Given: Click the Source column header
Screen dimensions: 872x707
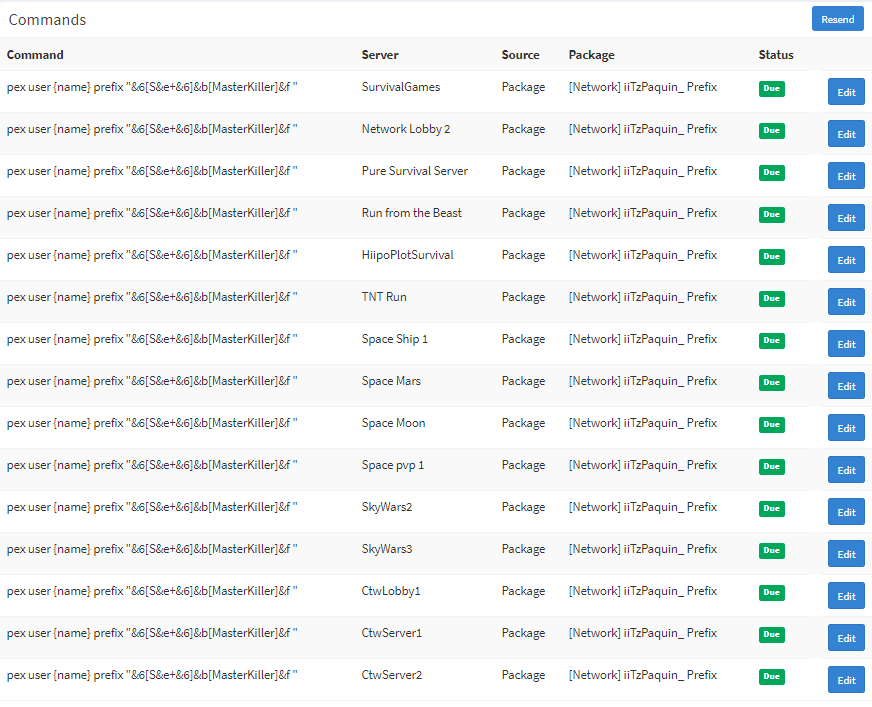Looking at the screenshot, I should click(x=521, y=55).
